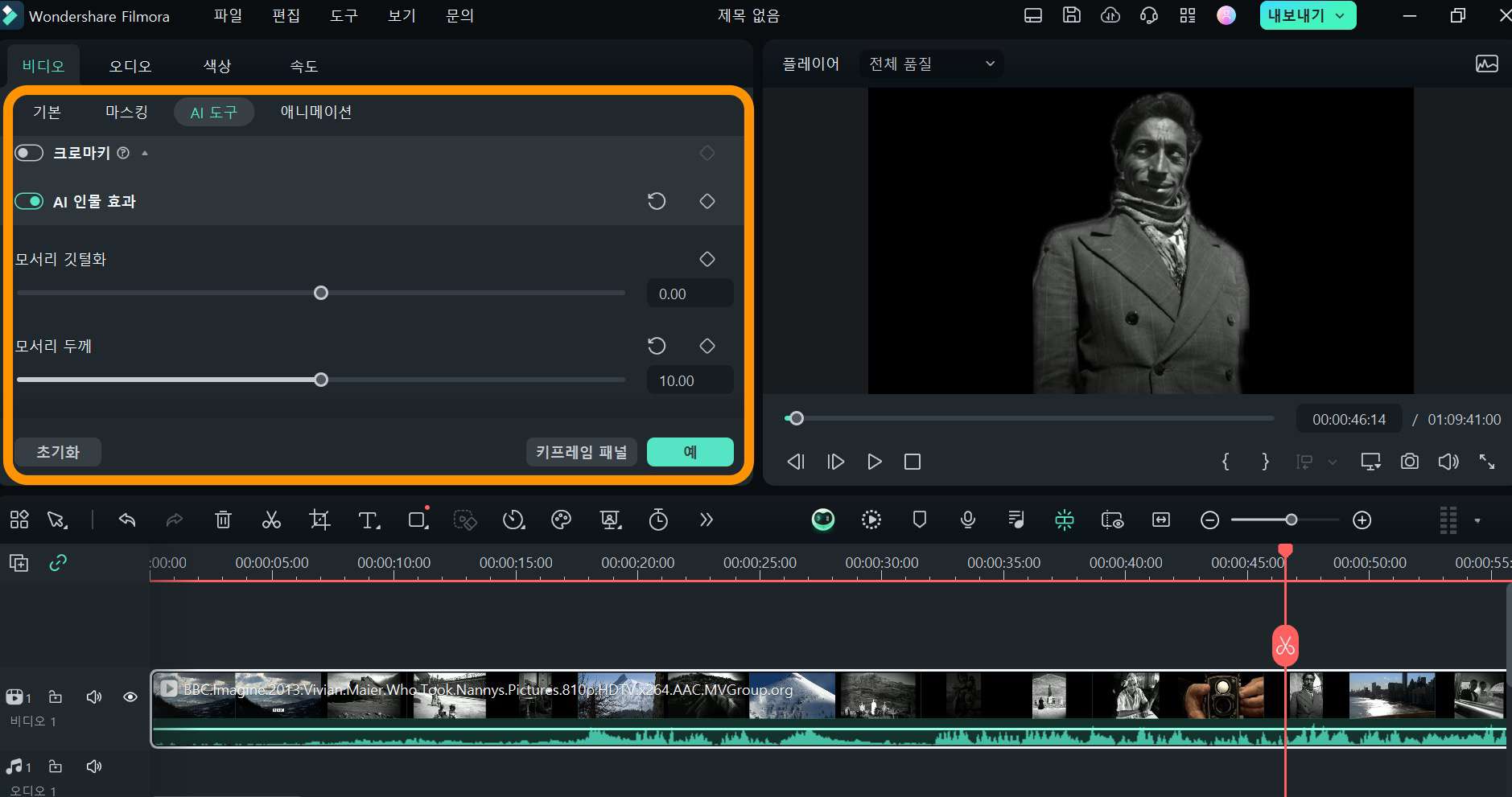The width and height of the screenshot is (1512, 797).
Task: Click the voiceover microphone icon
Action: 968,520
